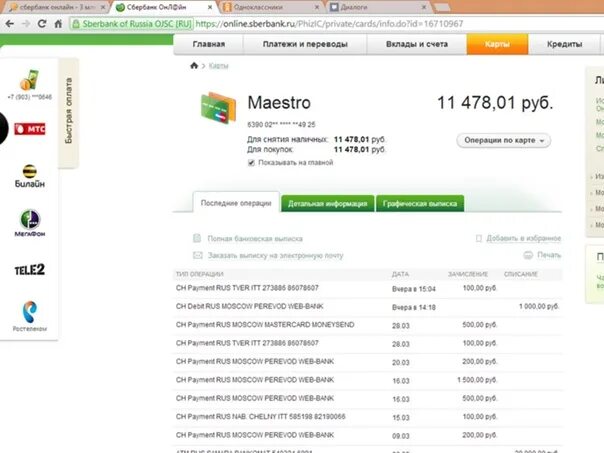
Task: Open Платежи и переводы menu section
Action: coord(305,44)
